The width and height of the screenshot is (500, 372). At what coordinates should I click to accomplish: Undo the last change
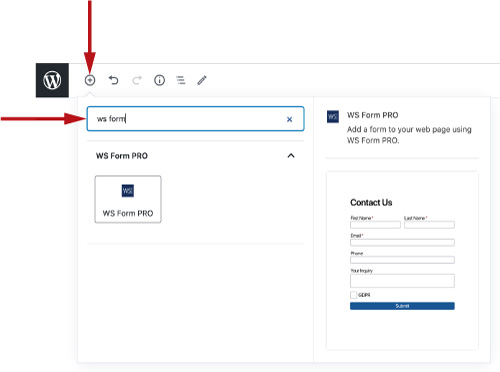click(x=114, y=80)
